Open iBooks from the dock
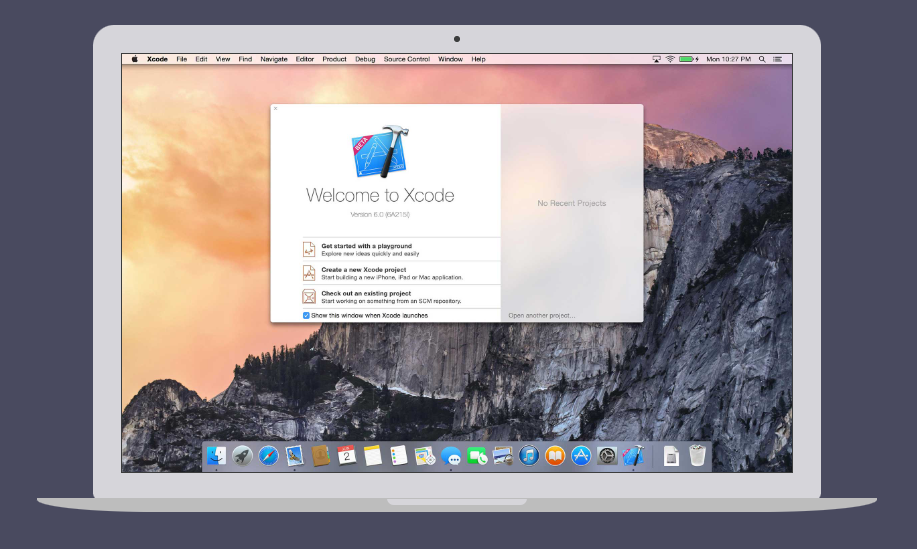Screen dimensions: 917x549 coord(554,455)
